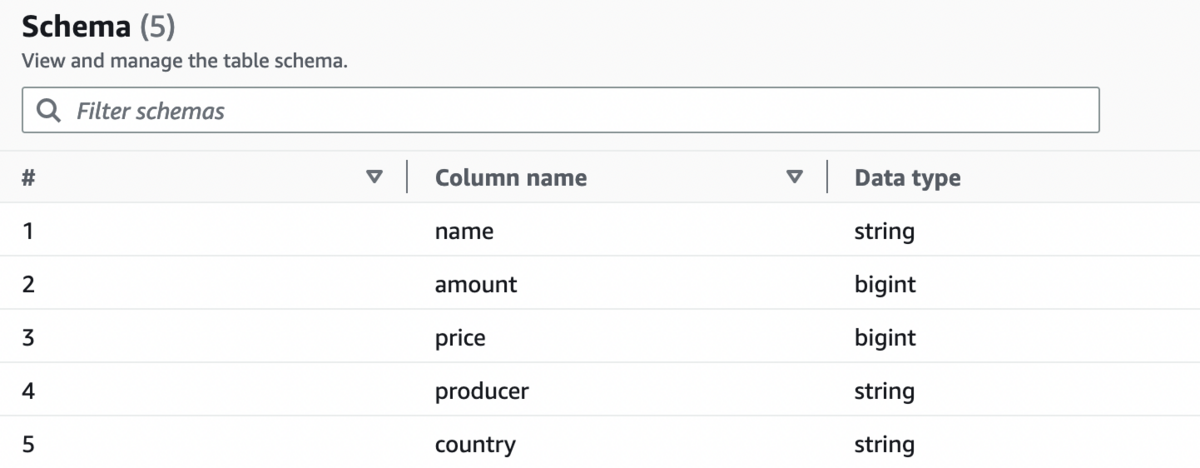Screen dimensions: 1200x468
Task: Sort by the # column arrow
Action: pos(375,177)
